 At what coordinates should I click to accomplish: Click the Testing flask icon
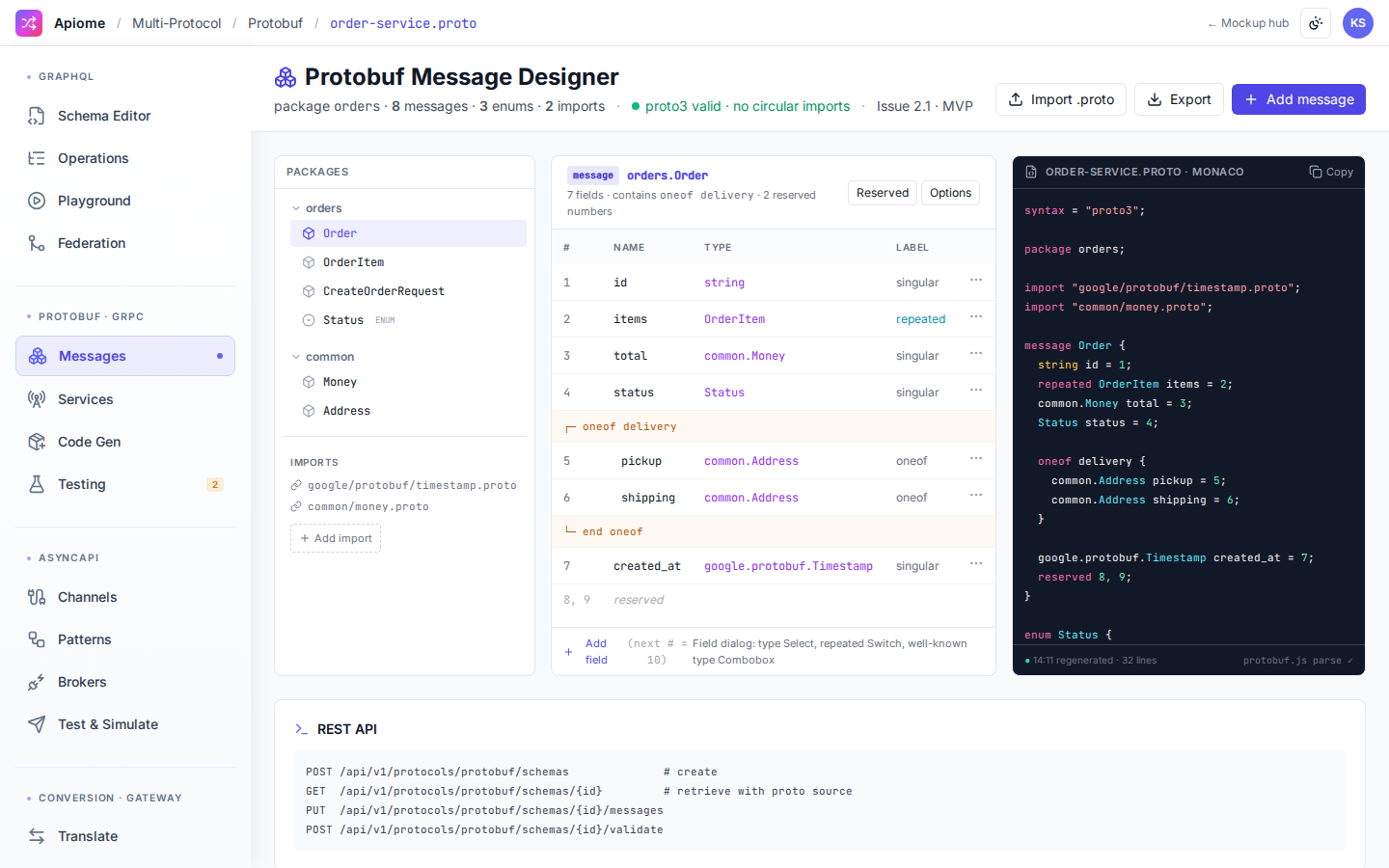(x=37, y=484)
